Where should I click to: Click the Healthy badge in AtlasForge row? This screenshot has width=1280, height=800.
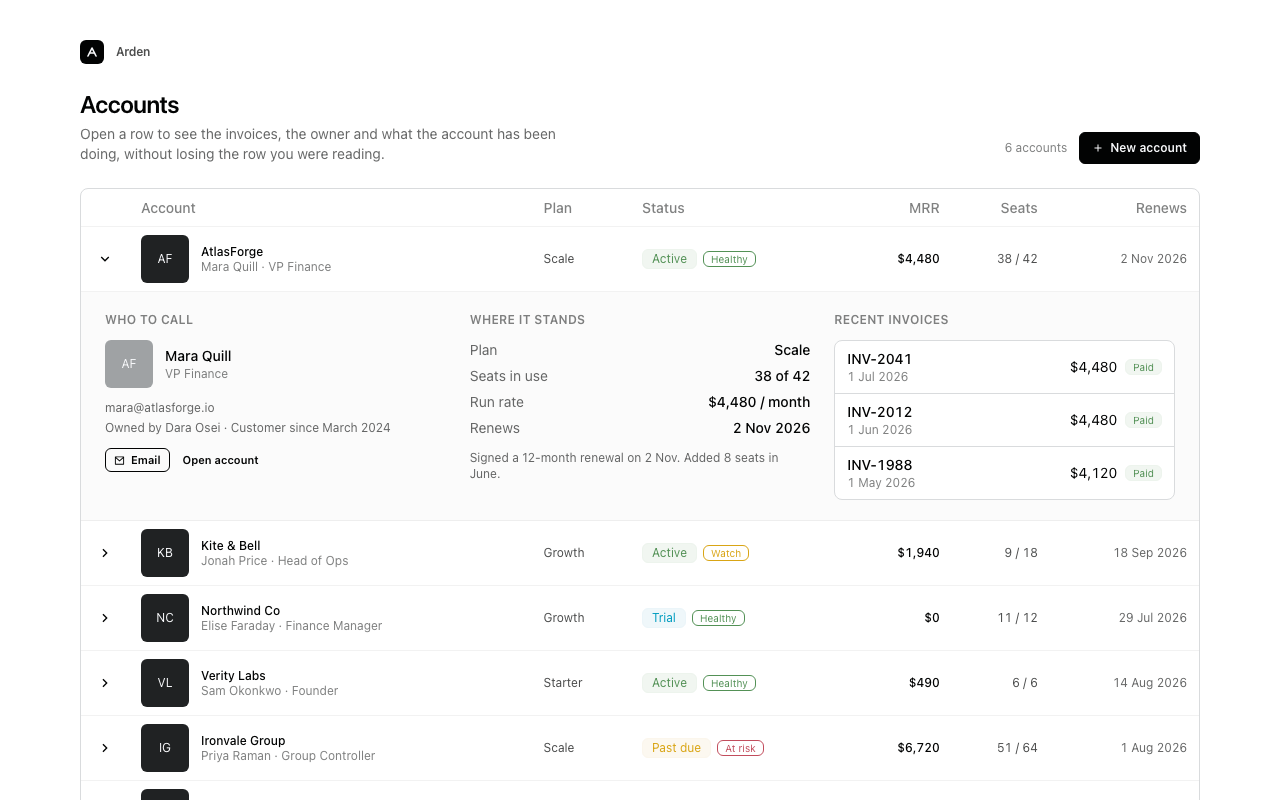pos(729,259)
